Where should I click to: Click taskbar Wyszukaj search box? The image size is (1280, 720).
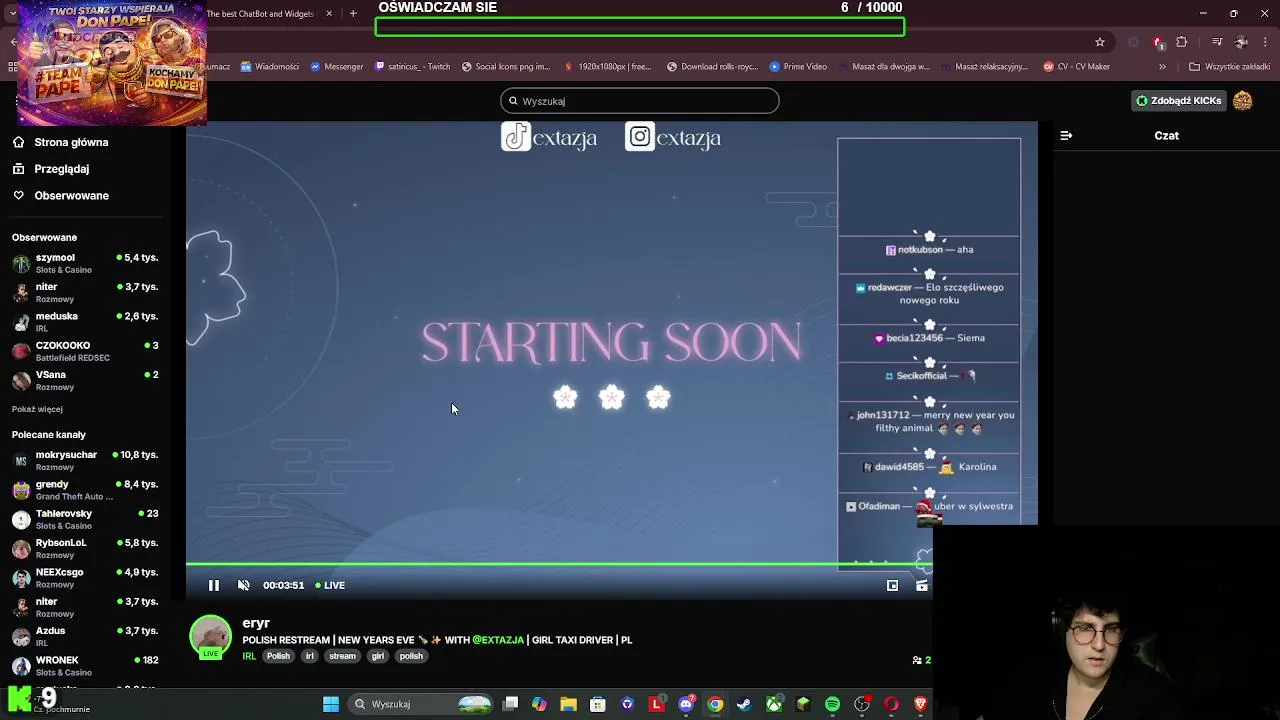422,704
